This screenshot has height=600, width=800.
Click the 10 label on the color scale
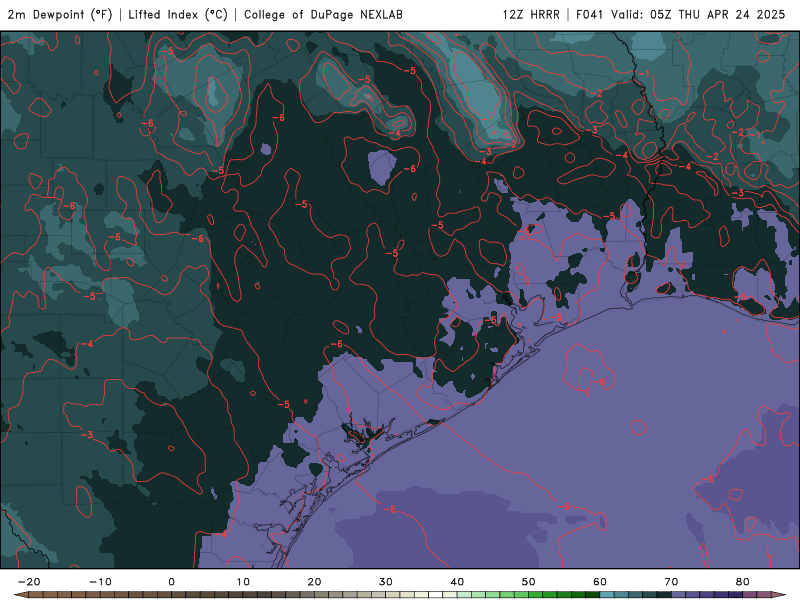(x=243, y=582)
